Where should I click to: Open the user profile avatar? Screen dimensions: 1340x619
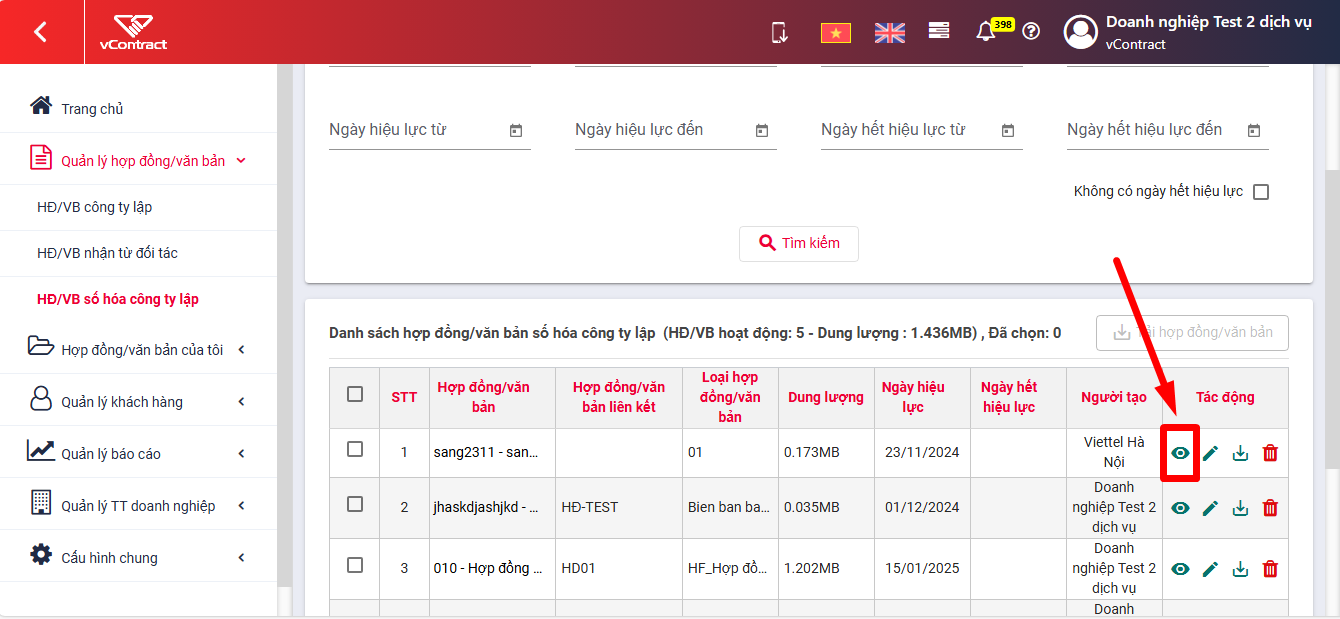[x=1081, y=32]
